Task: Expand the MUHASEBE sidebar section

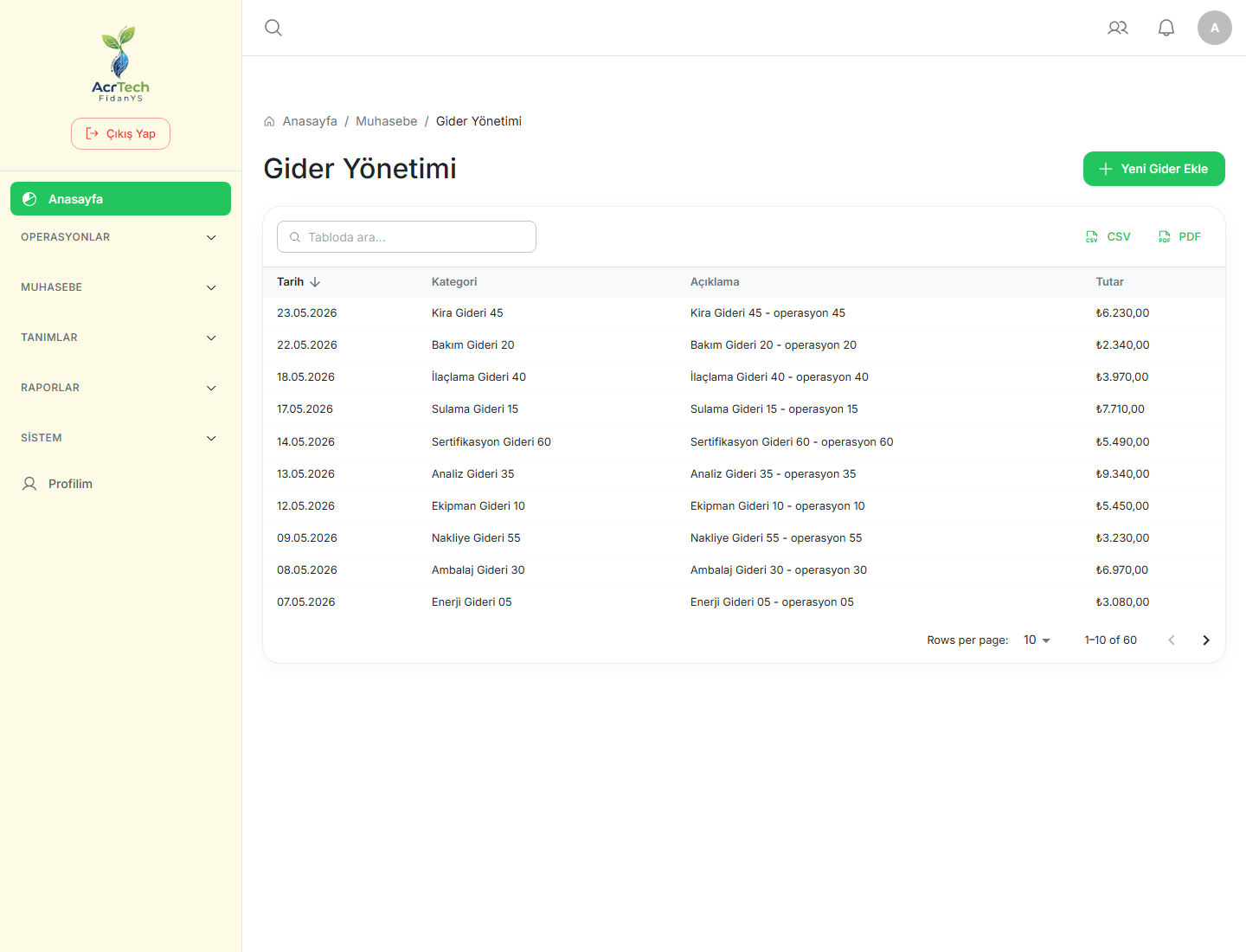Action: pos(120,287)
